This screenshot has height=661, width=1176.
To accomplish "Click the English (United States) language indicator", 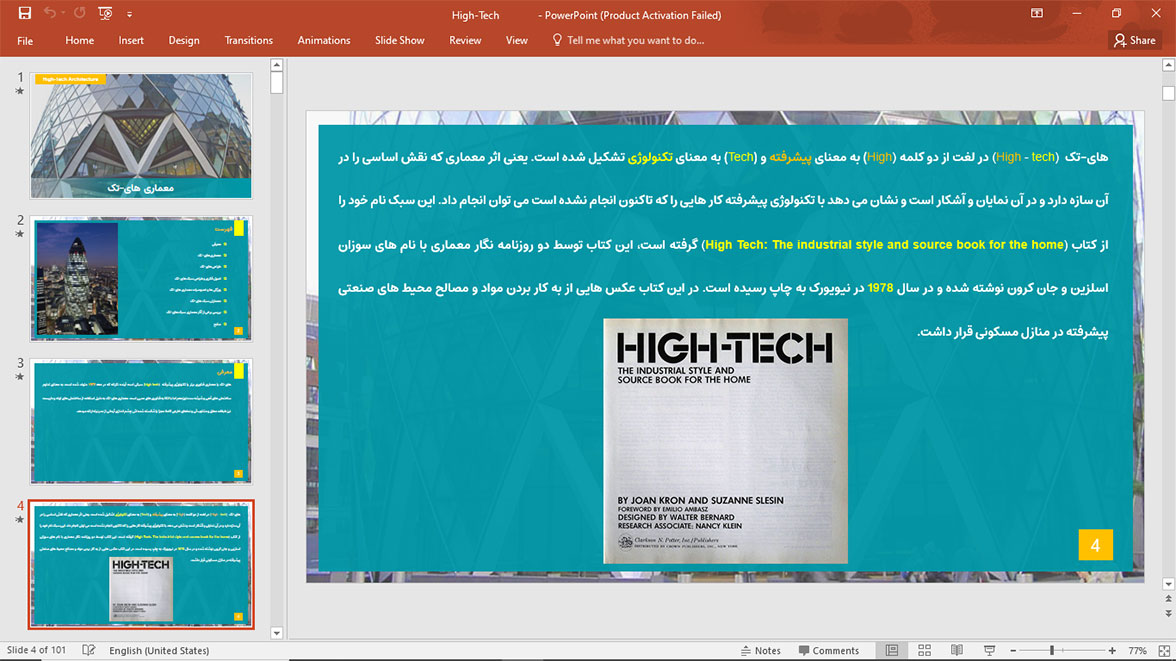I will point(159,650).
